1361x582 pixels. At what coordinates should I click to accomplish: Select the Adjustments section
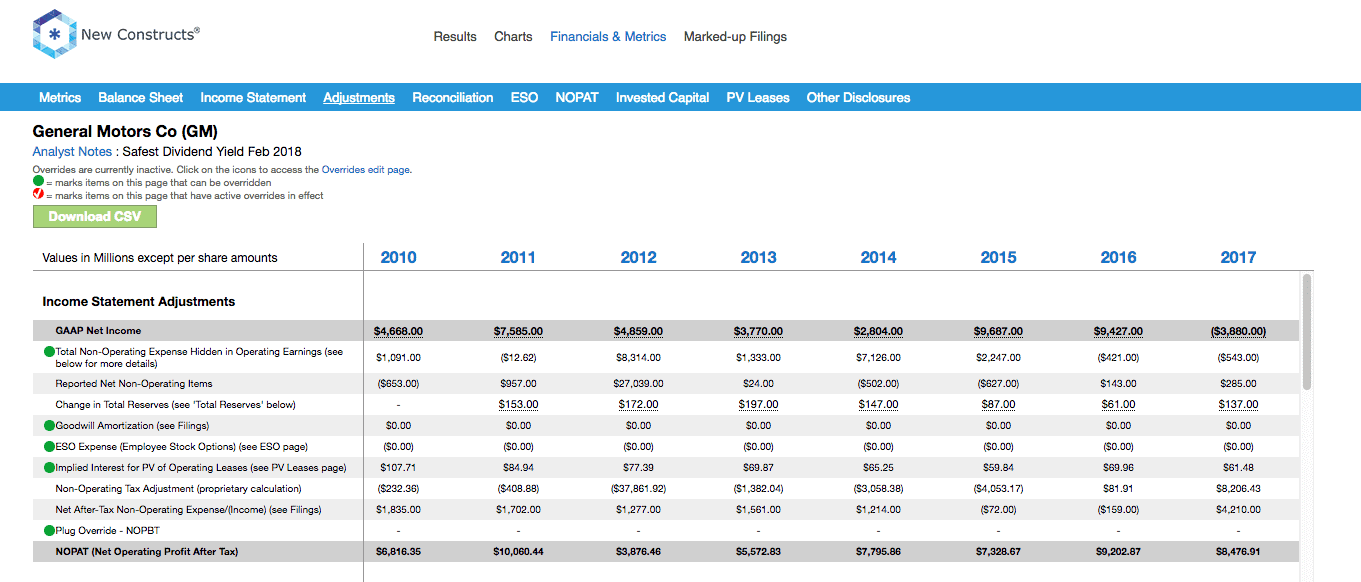click(359, 98)
